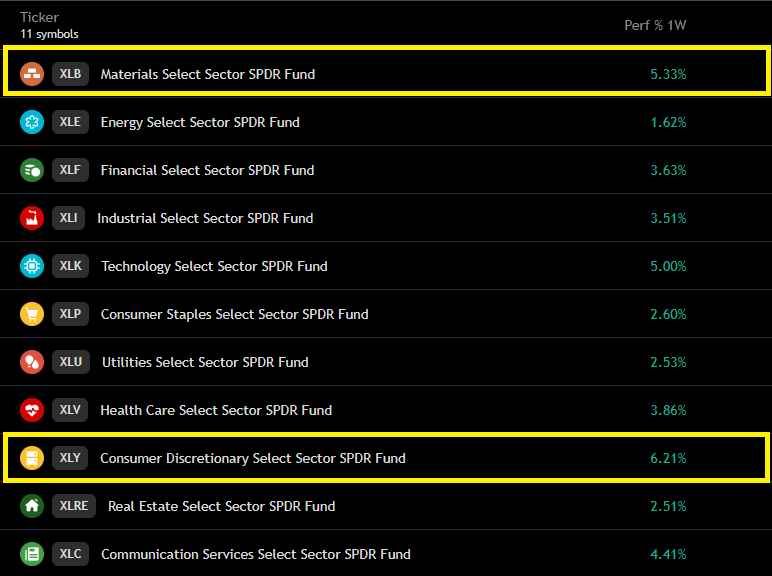Select the XLE ticker badge
The width and height of the screenshot is (772, 576).
(70, 122)
